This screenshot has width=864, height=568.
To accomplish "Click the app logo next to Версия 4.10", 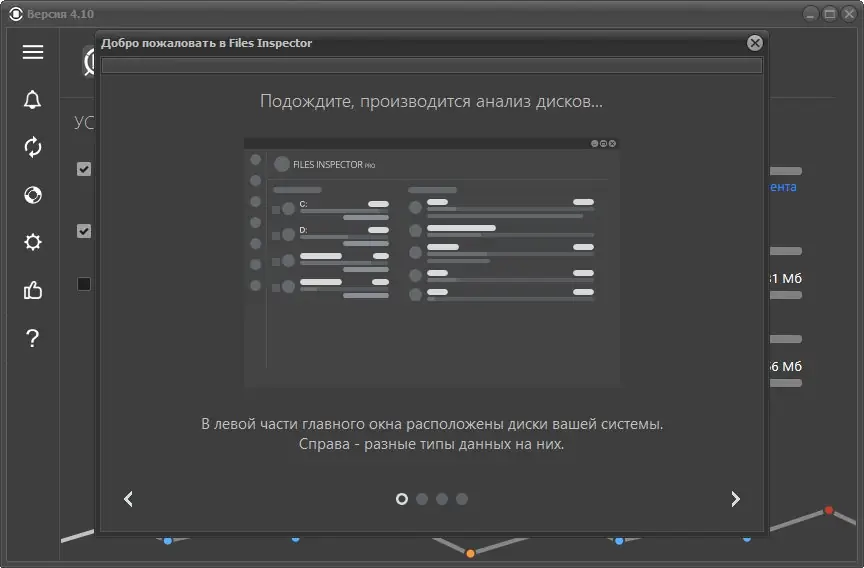I will tap(16, 14).
